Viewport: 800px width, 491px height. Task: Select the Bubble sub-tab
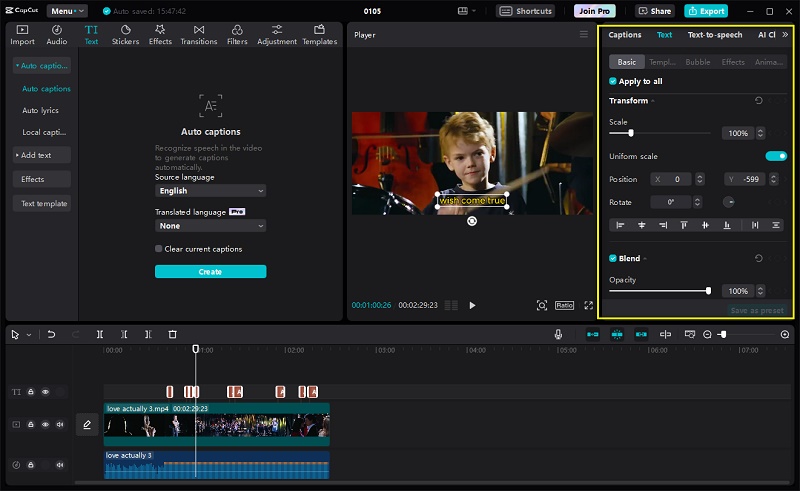coord(697,62)
